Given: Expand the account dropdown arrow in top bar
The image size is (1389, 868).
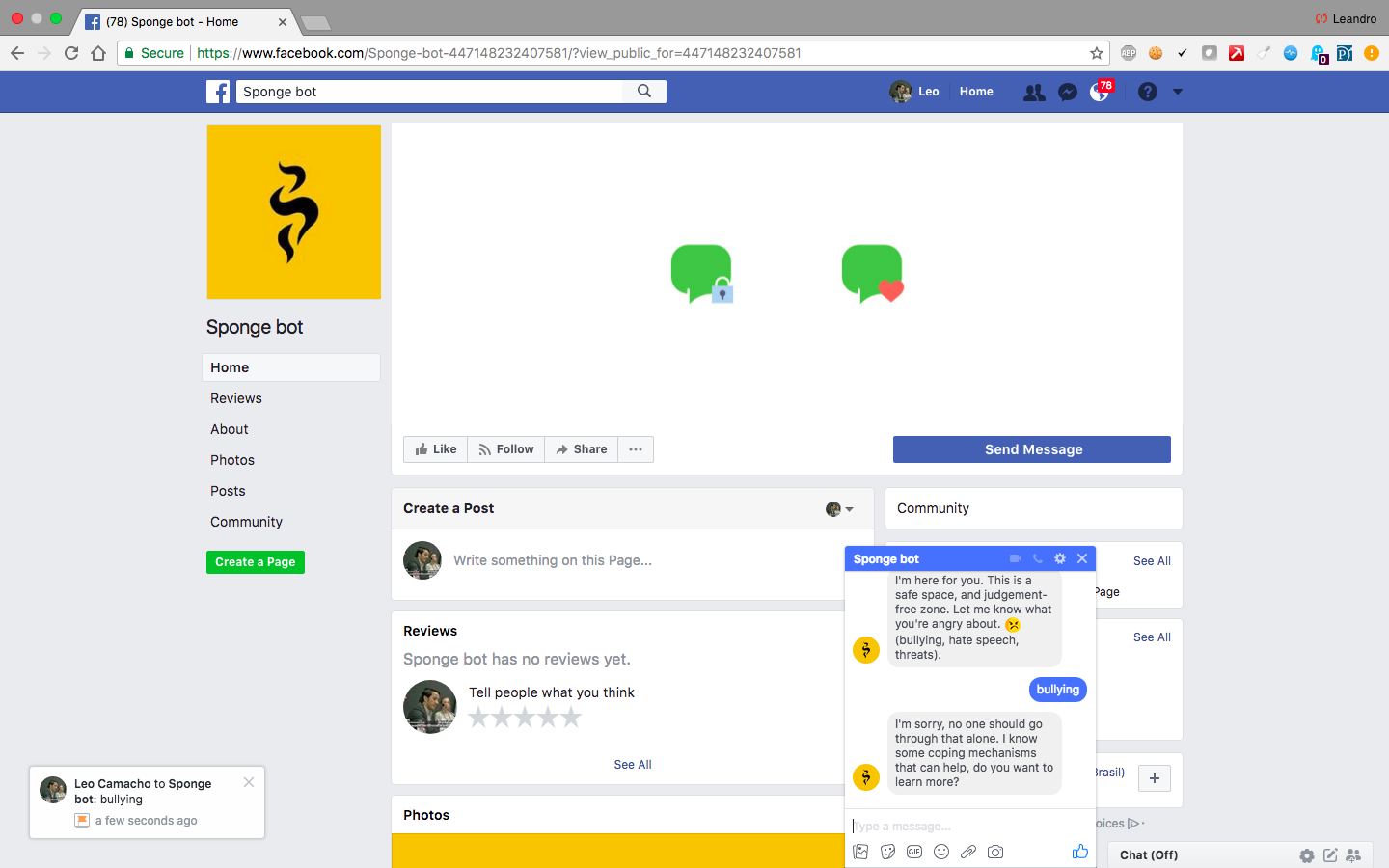Looking at the screenshot, I should [x=1178, y=92].
